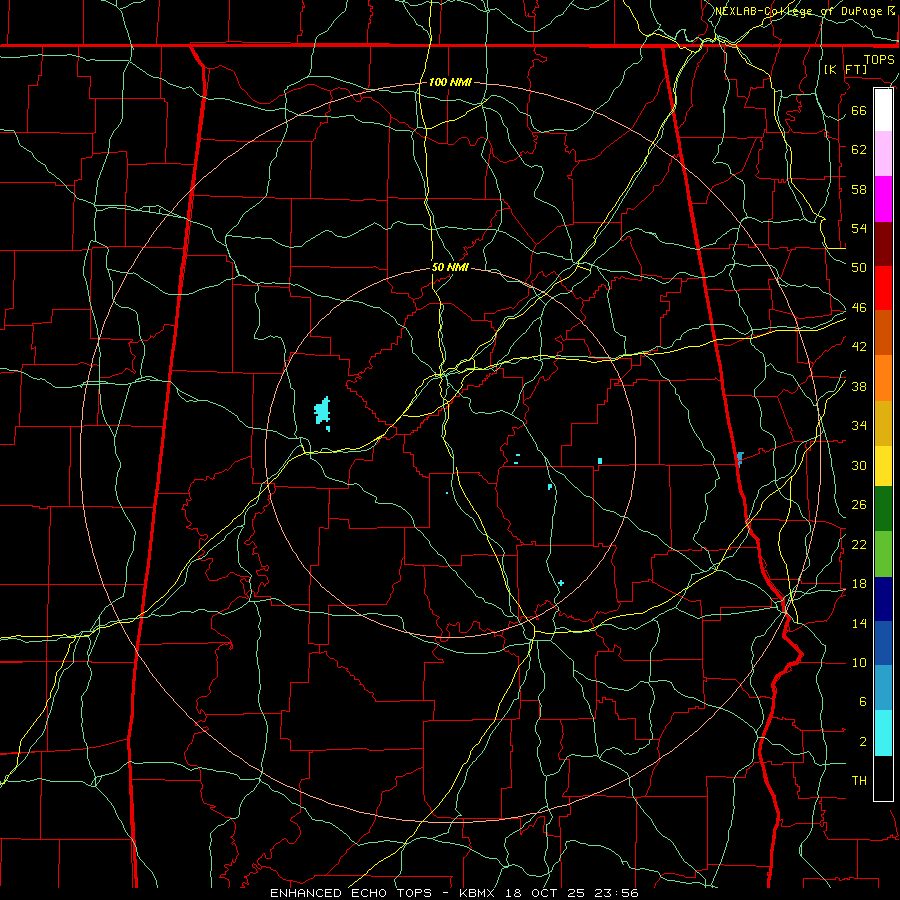900x900 pixels.
Task: Click the '100 NMI' range ring label
Action: click(450, 82)
